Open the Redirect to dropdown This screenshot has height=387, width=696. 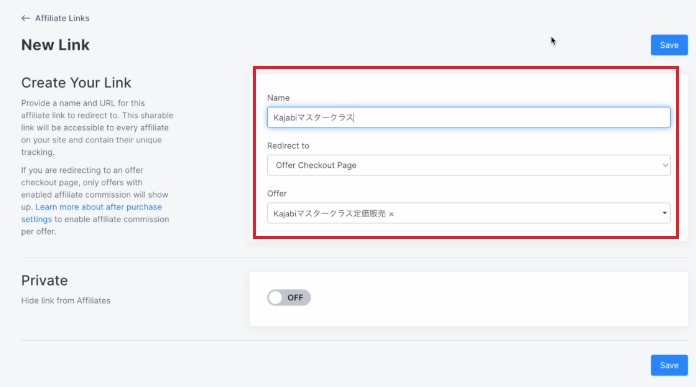pyautogui.click(x=468, y=165)
